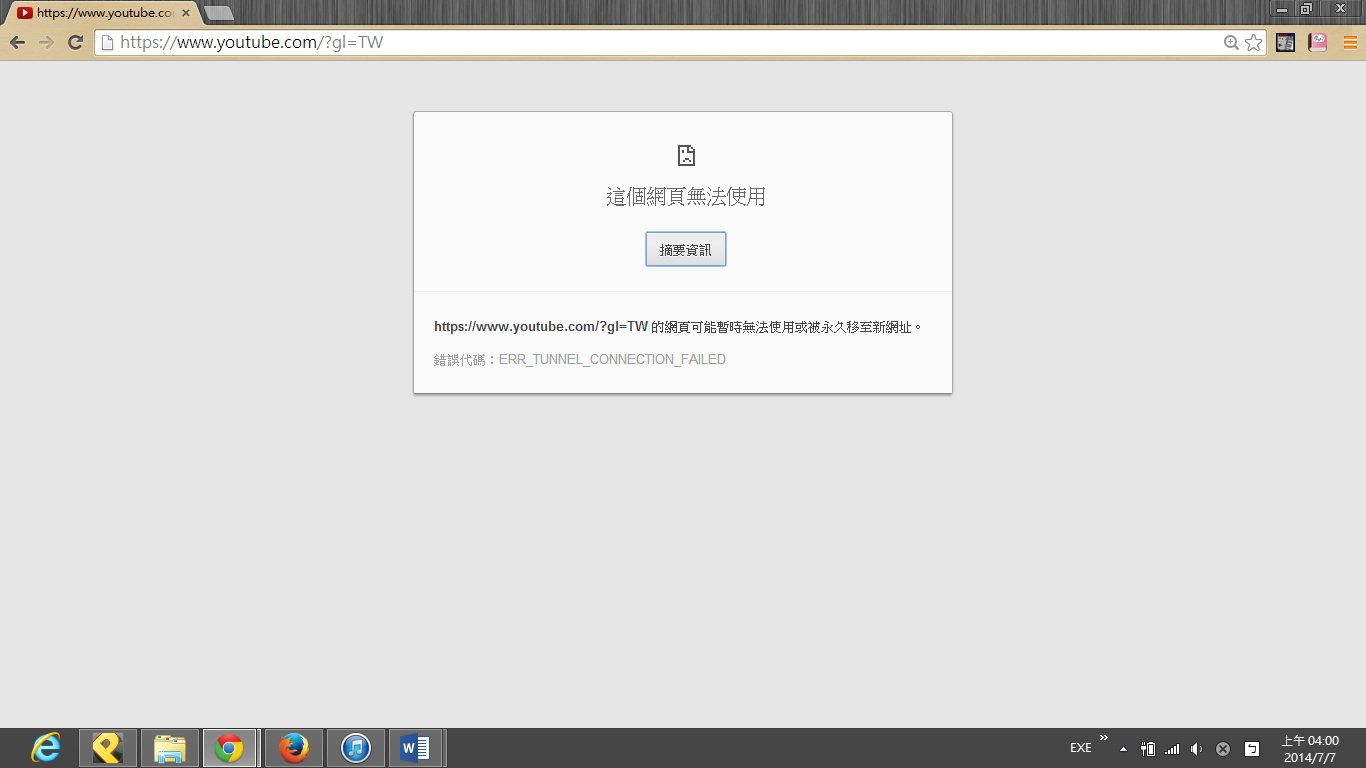Open the taskbar clock and date
The height and width of the screenshot is (768, 1366).
pos(1310,749)
